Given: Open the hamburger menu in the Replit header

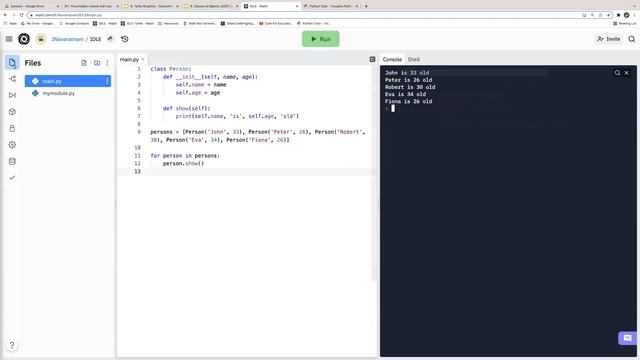Looking at the screenshot, I should click(9, 39).
